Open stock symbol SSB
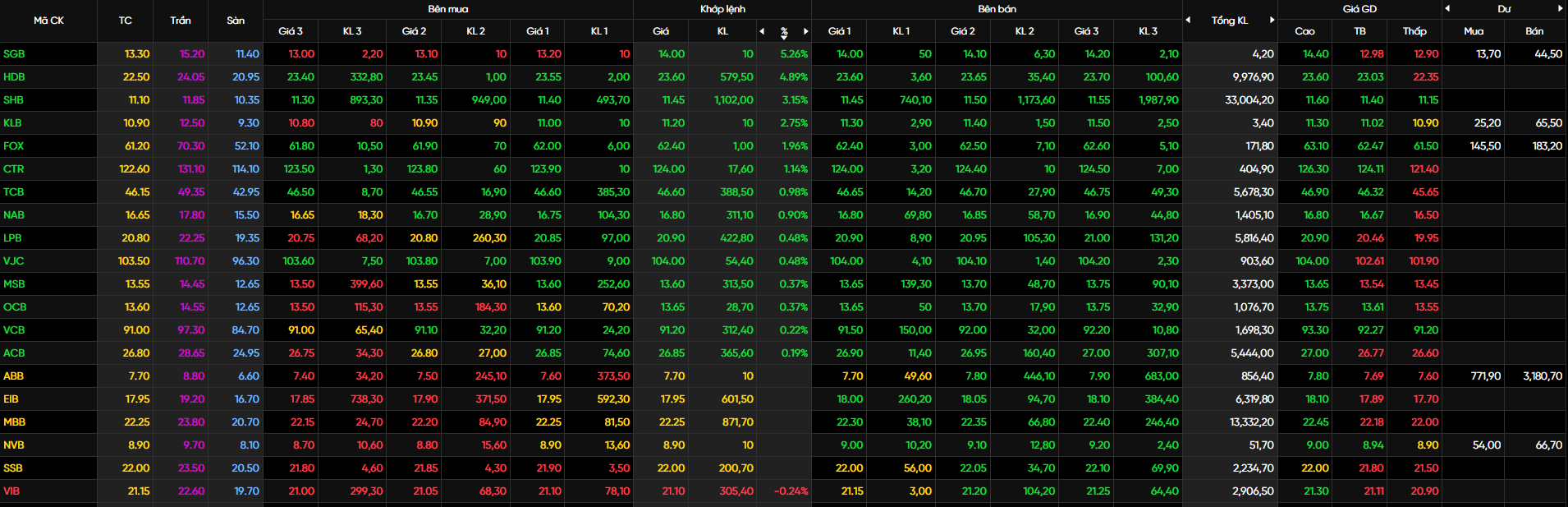 (13, 468)
